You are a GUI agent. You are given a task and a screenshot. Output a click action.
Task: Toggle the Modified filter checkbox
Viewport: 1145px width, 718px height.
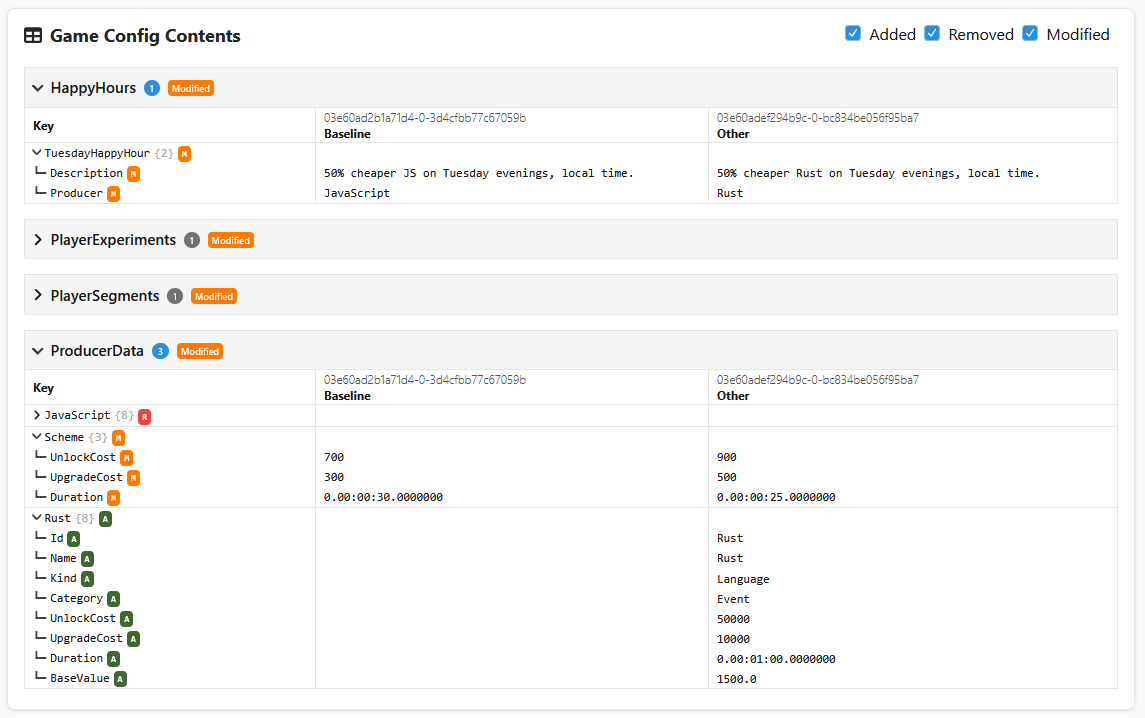pos(1030,34)
